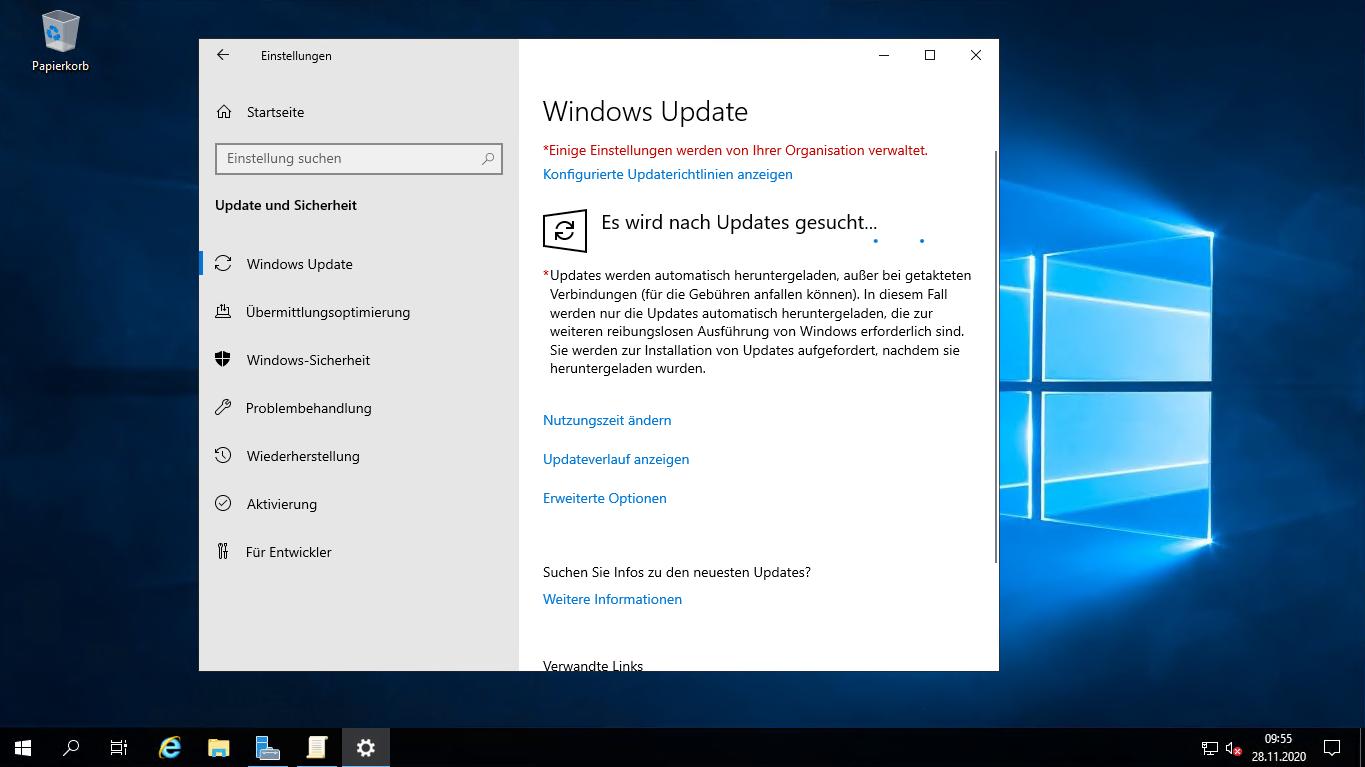1365x767 pixels.
Task: Launch Internet Explorer from the taskbar
Action: [171, 747]
